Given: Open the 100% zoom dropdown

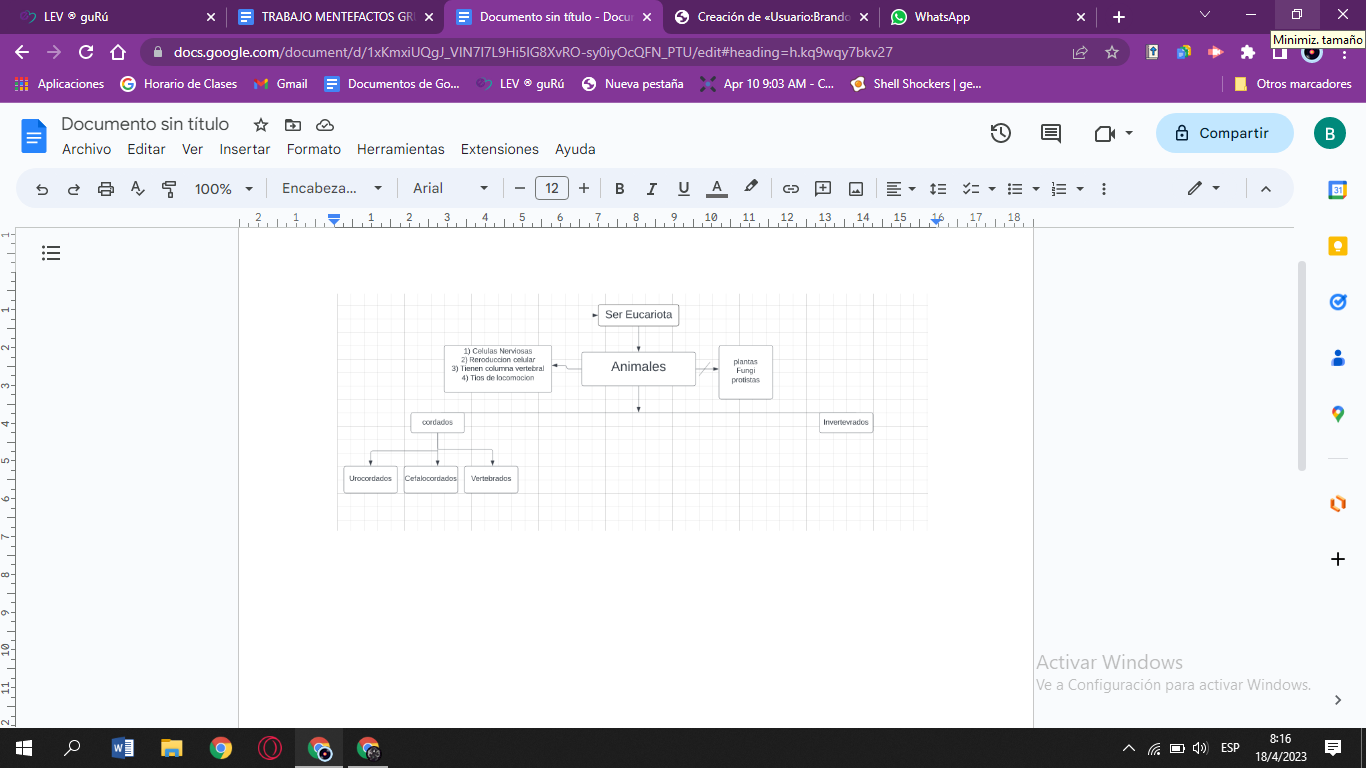Looking at the screenshot, I should 224,189.
